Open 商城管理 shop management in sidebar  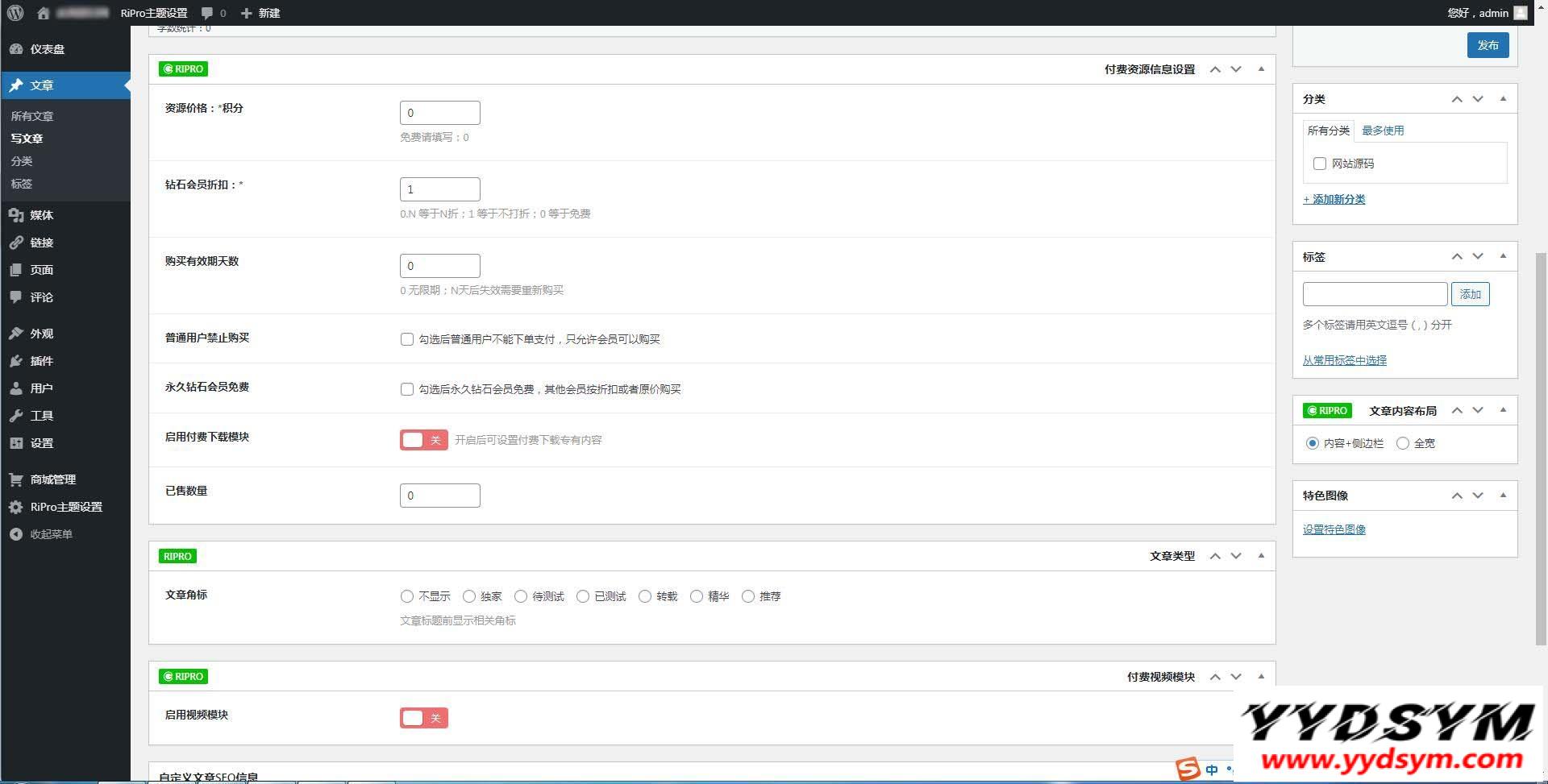tap(52, 479)
